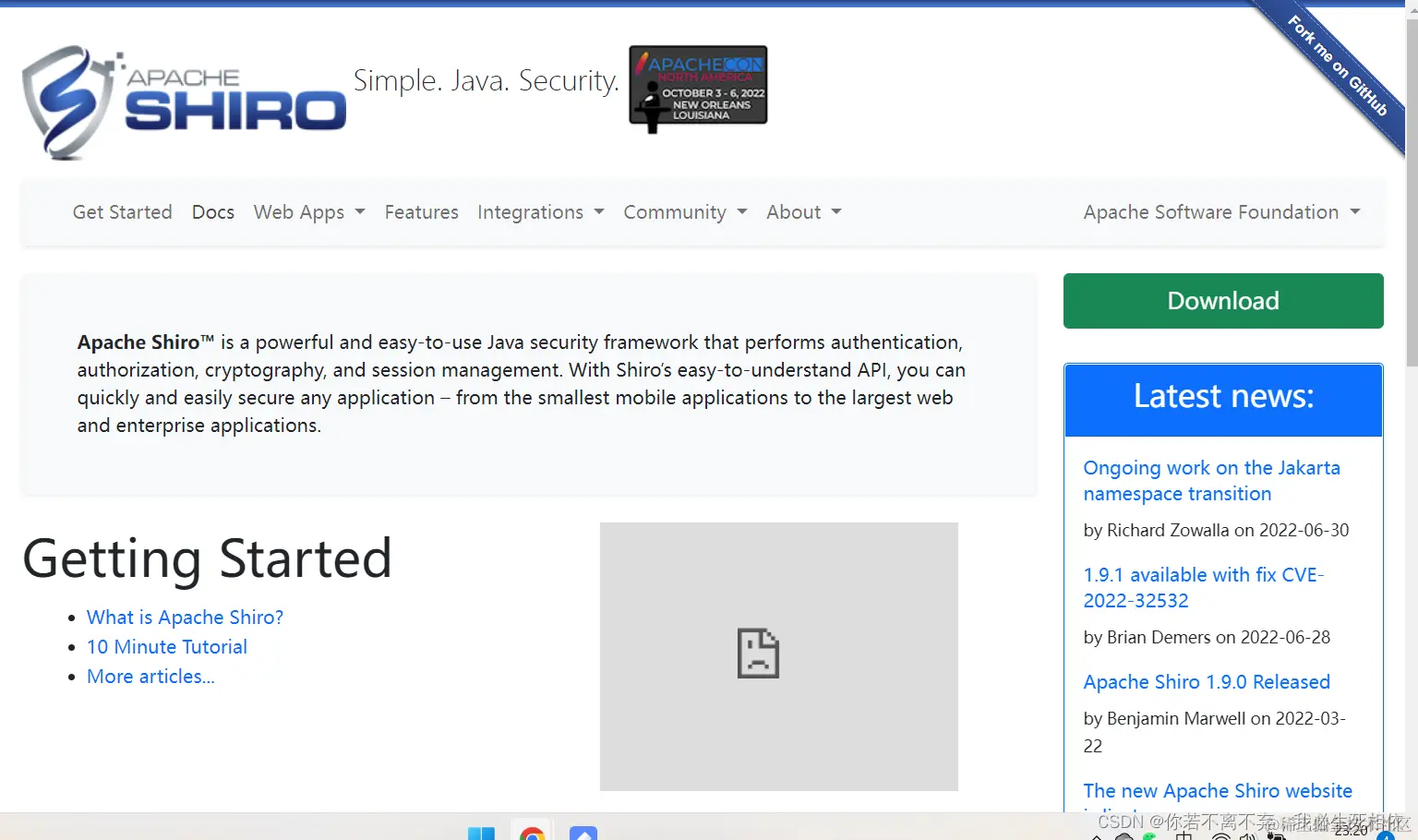
Task: Go to the Features page
Action: (x=421, y=212)
